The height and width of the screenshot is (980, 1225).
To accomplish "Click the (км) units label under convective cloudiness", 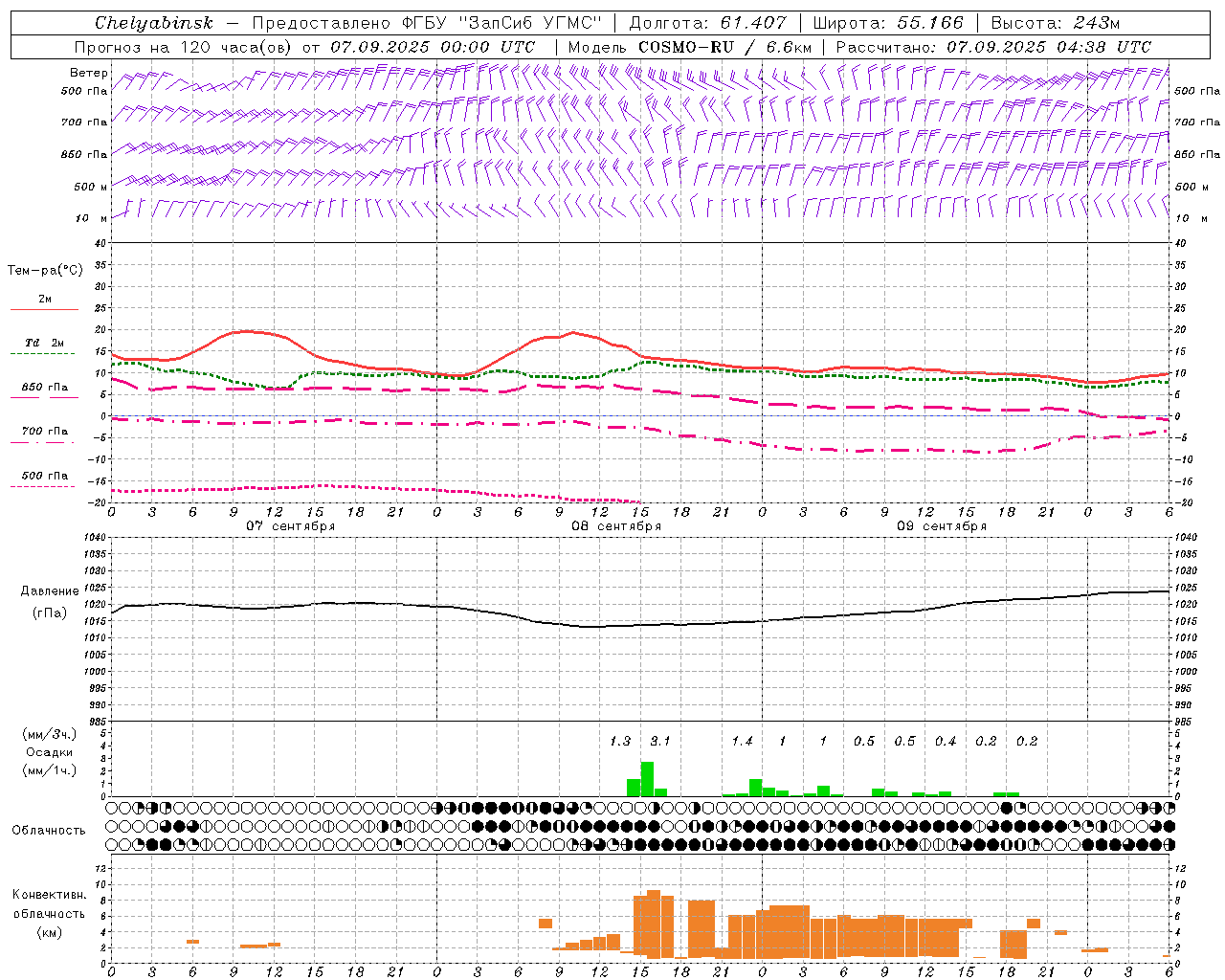I will [x=49, y=932].
